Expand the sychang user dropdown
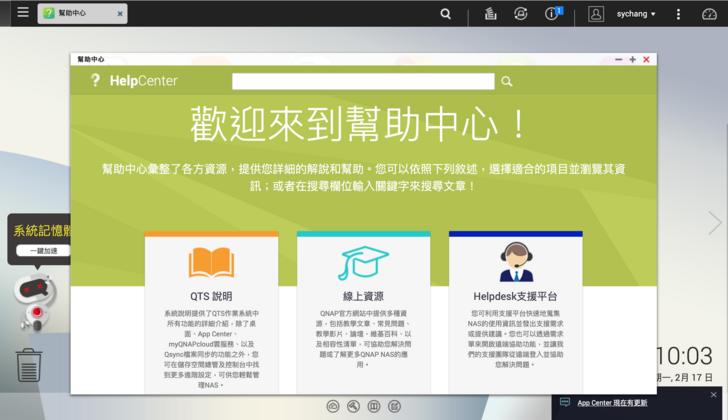The width and height of the screenshot is (728, 420). pos(636,14)
